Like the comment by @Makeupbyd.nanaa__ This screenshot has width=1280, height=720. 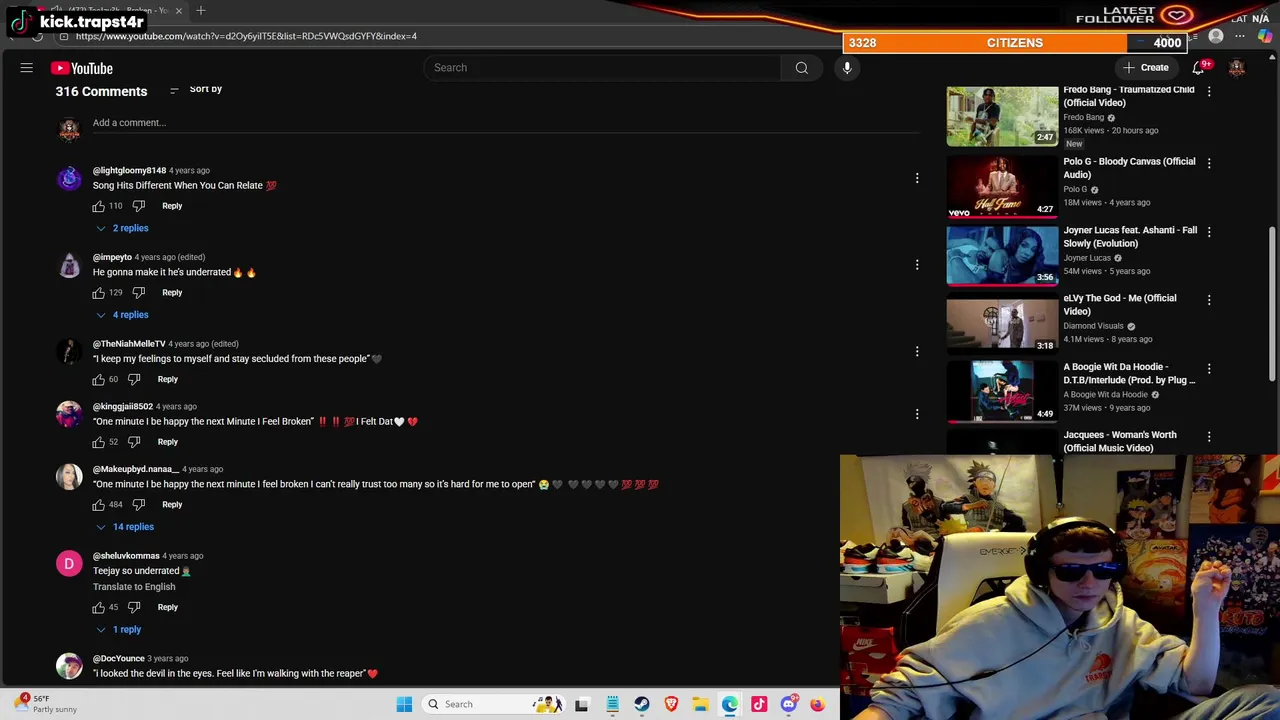(99, 505)
